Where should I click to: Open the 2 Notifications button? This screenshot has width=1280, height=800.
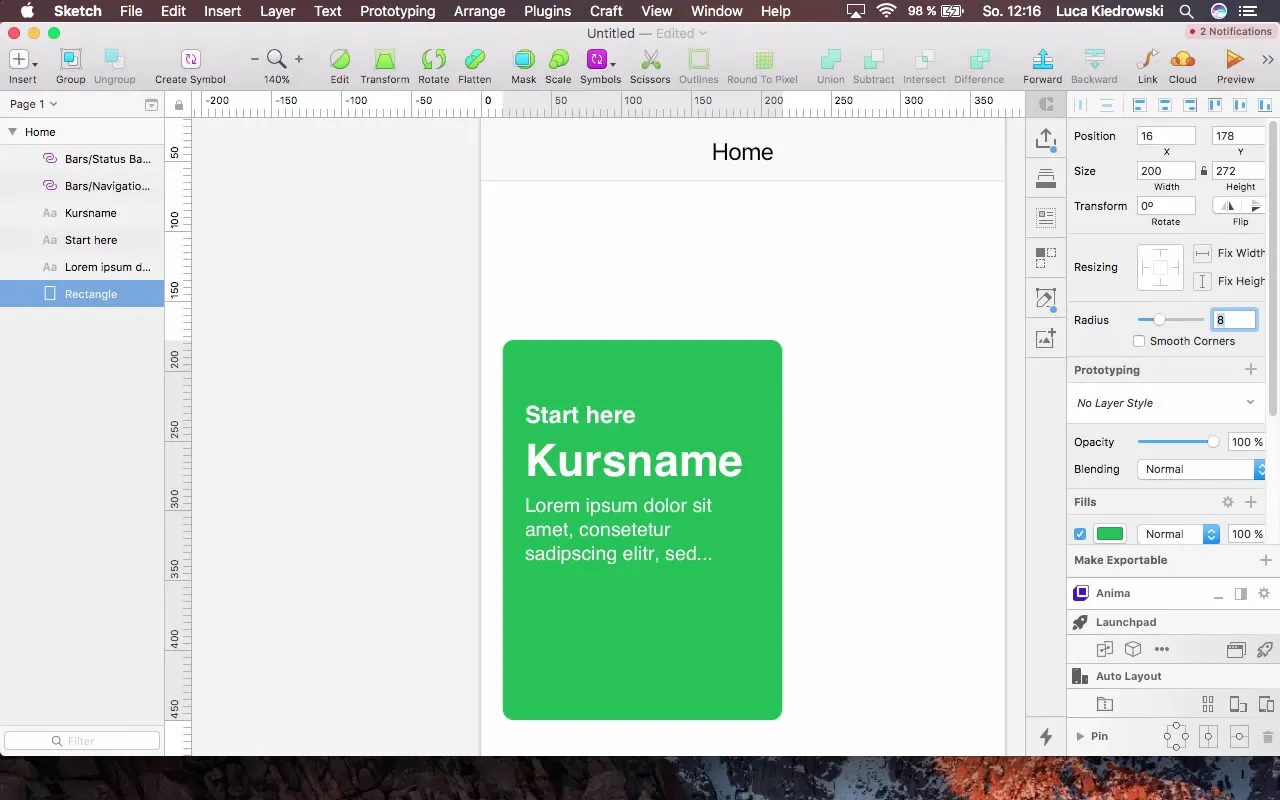[x=1230, y=32]
